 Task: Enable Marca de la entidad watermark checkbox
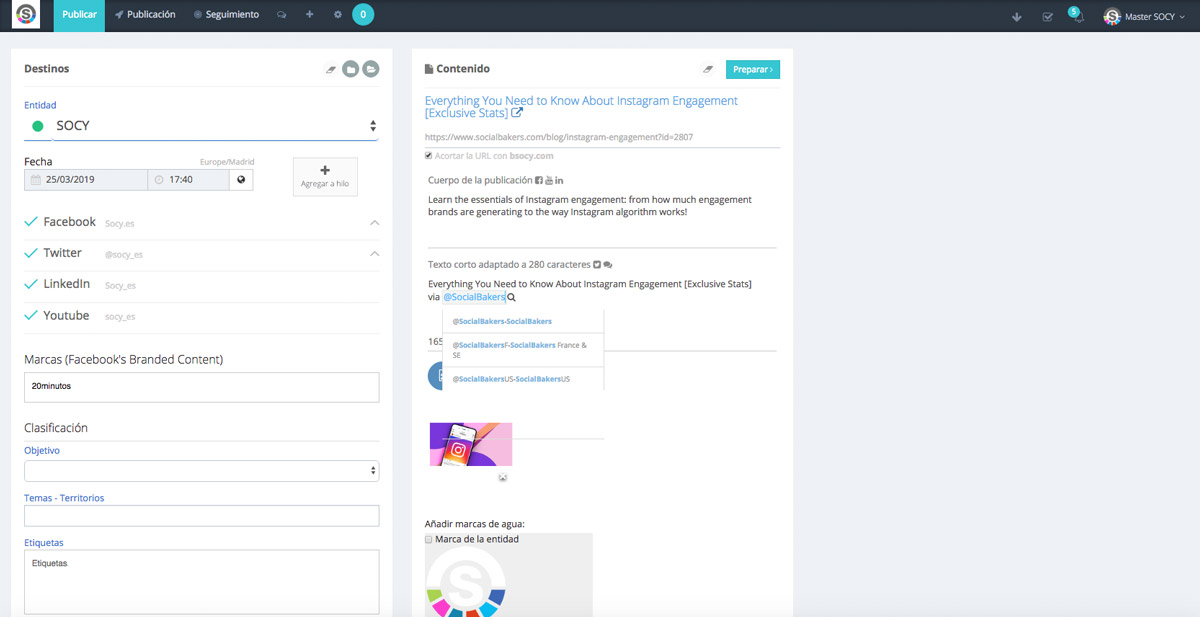pyautogui.click(x=429, y=539)
